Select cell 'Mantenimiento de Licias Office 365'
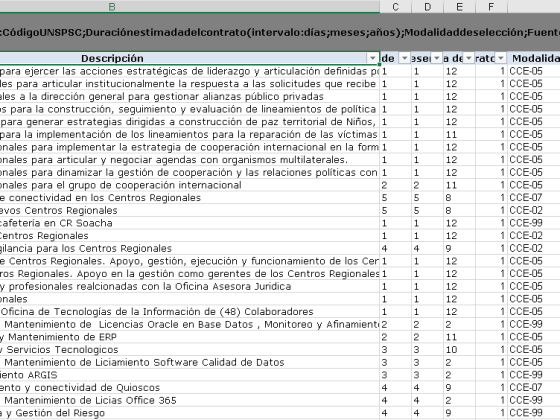This screenshot has width=560, height=420. [190, 400]
